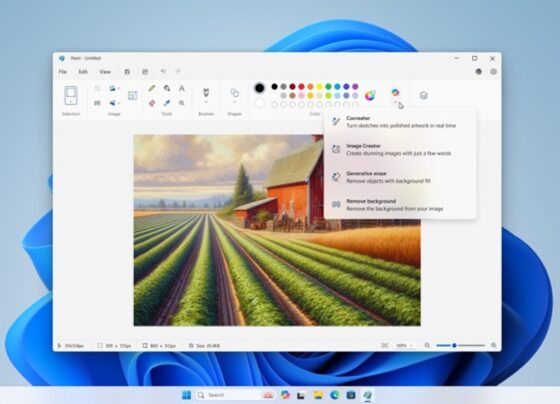Screen dimensions: 560x404
Task: Open the Windows Start button
Action: (x=186, y=395)
